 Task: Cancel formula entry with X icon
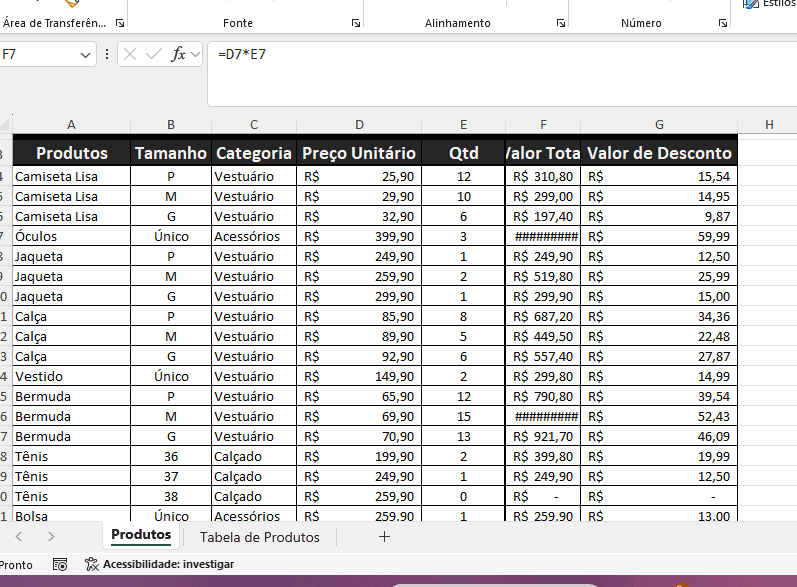click(130, 54)
